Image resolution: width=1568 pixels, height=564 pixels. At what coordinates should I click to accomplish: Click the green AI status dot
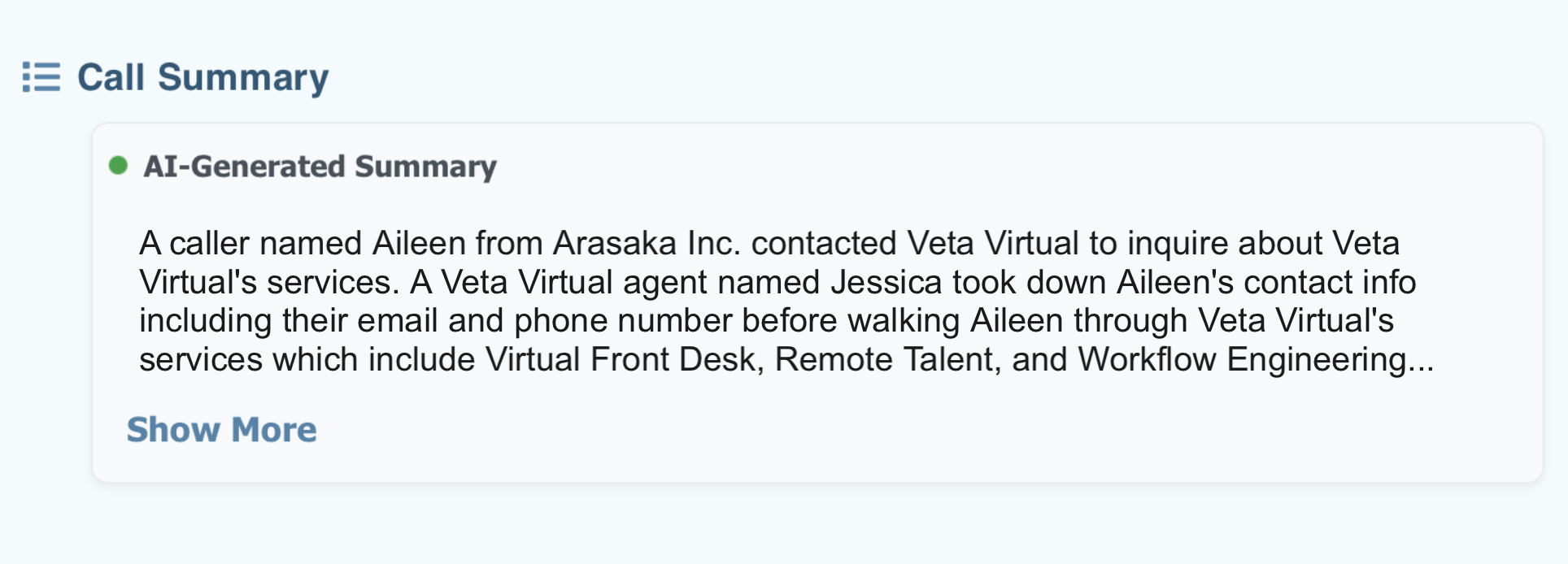[119, 166]
